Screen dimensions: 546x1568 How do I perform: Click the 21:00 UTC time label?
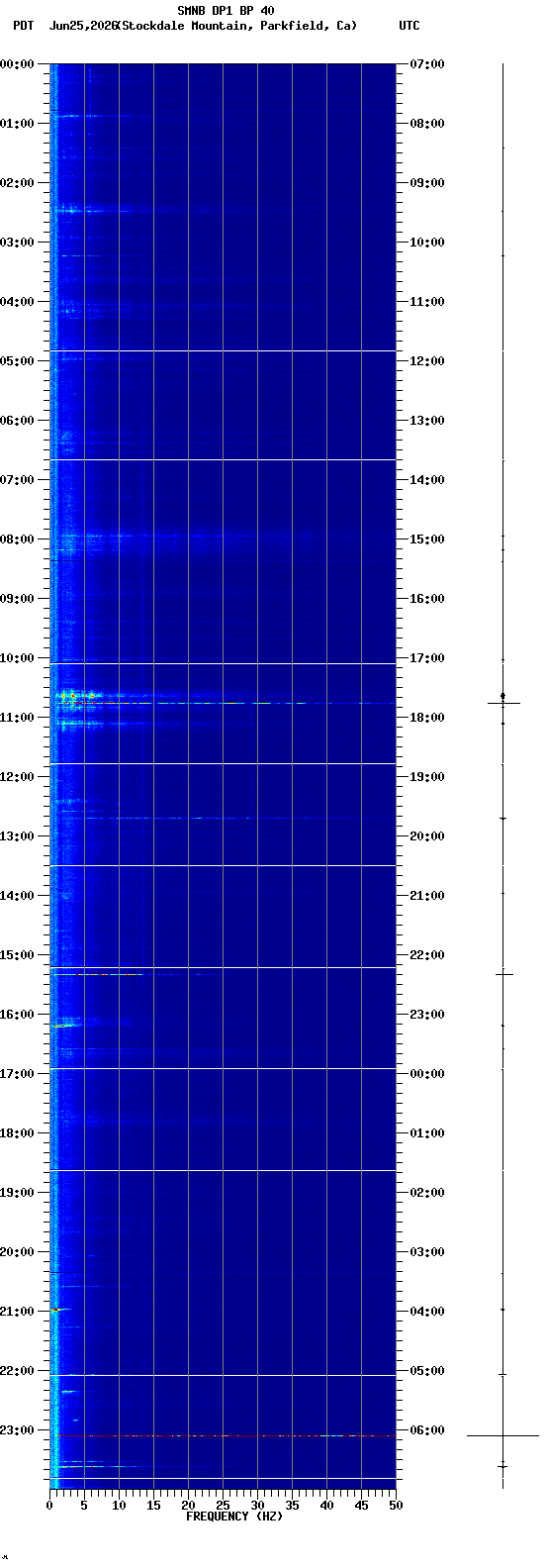click(427, 896)
